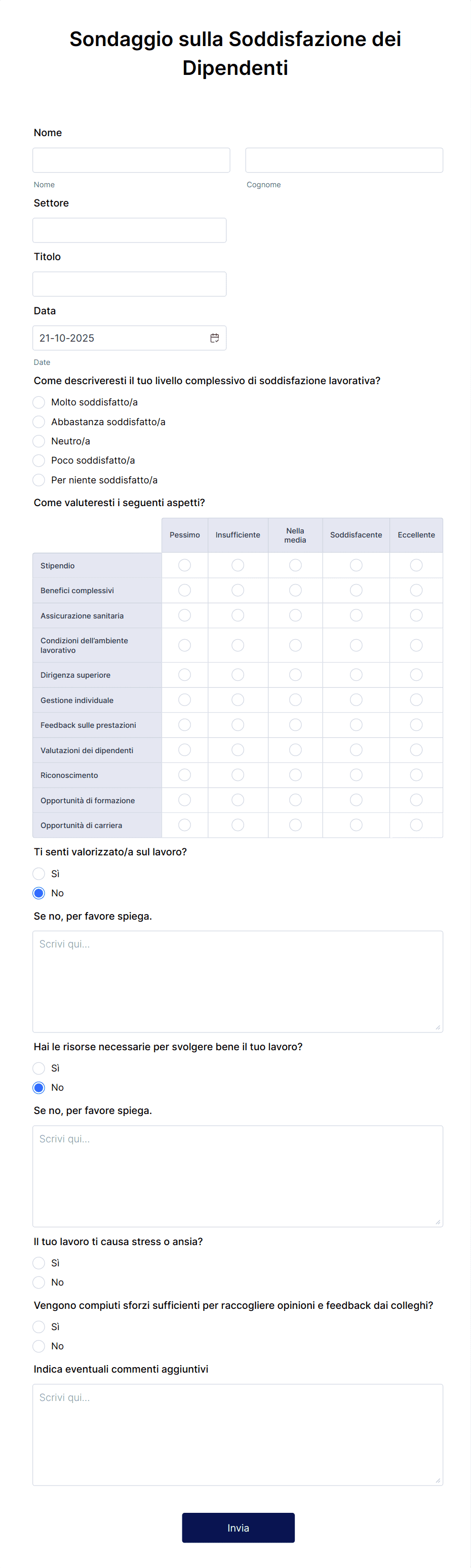Choose No for stress o ansia question
Image resolution: width=471 pixels, height=1568 pixels.
pos(38,1283)
